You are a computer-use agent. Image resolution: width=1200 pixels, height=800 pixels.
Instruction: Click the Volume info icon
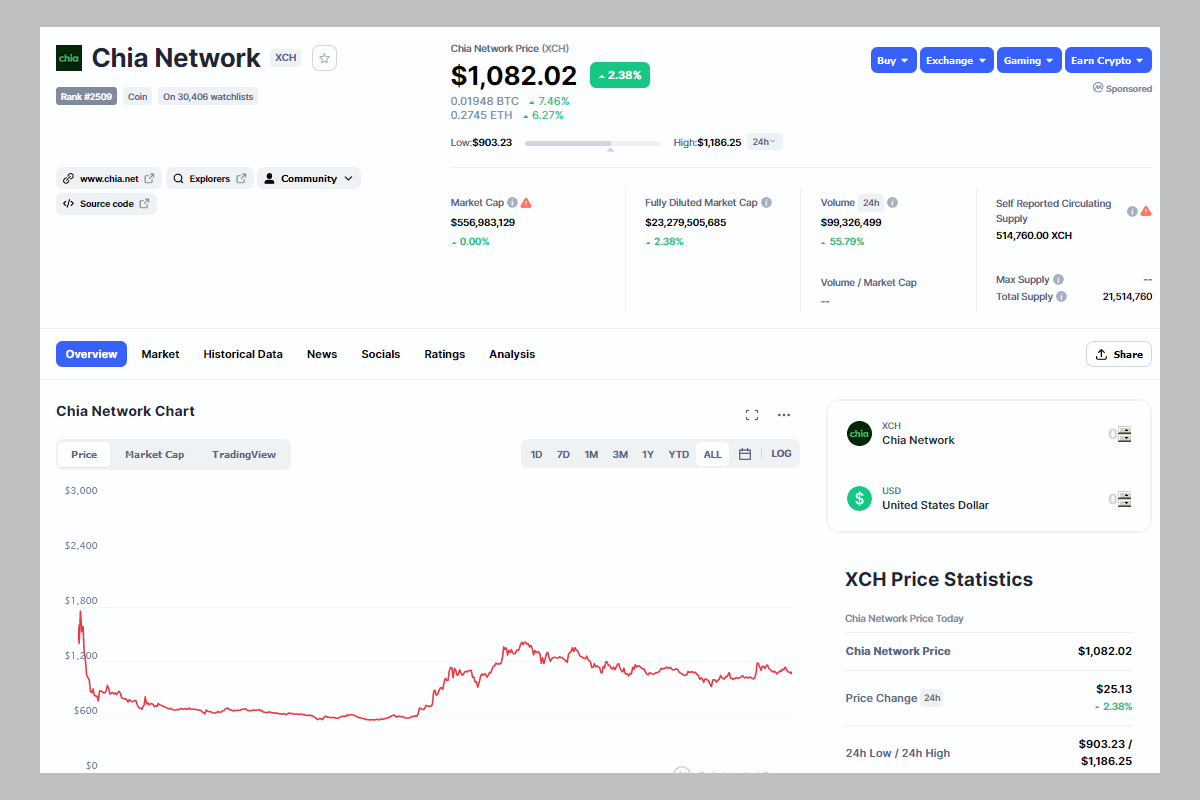click(893, 203)
